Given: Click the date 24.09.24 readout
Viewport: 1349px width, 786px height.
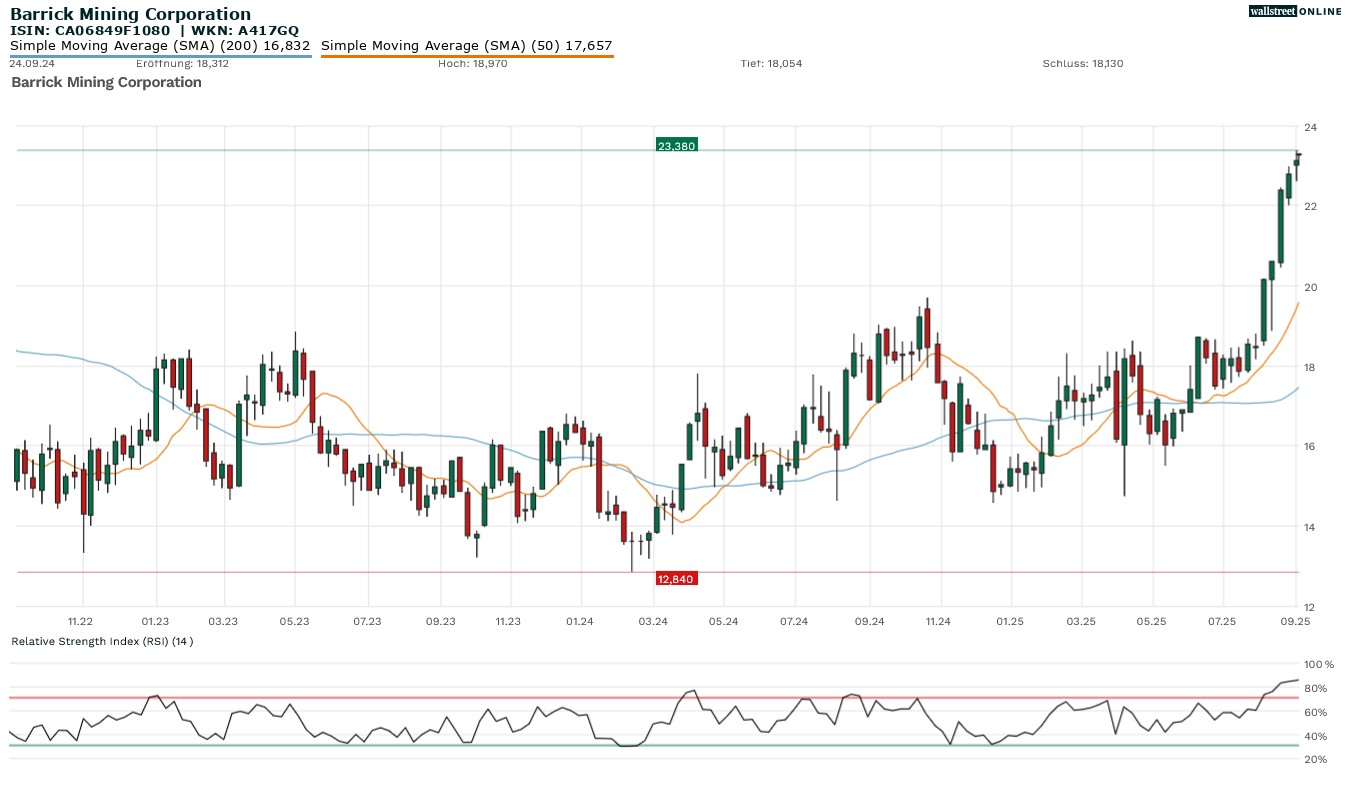Looking at the screenshot, I should (32, 64).
